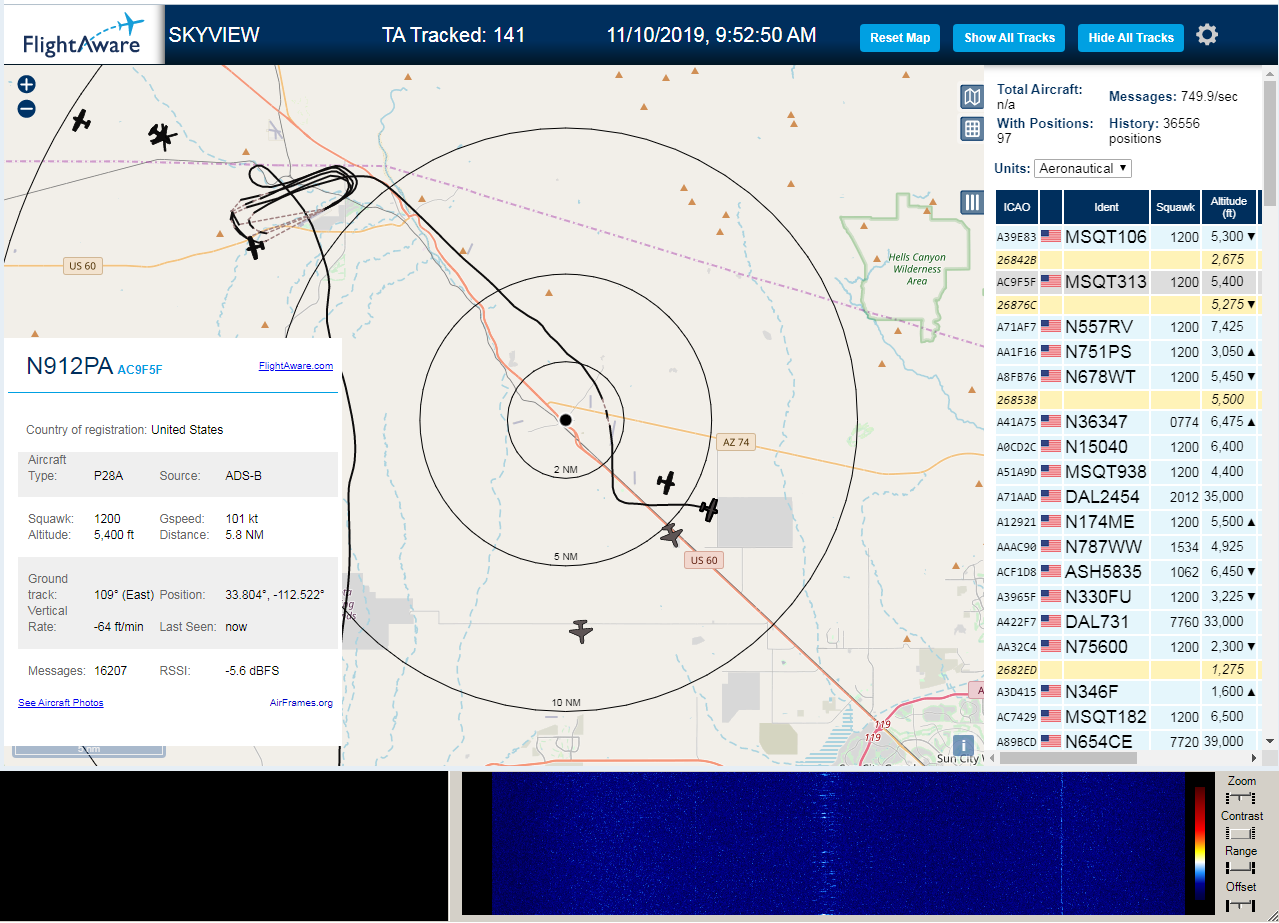Viewport: 1279px width, 923px height.
Task: Adjust the spectrum Offset slider
Action: (x=1241, y=904)
